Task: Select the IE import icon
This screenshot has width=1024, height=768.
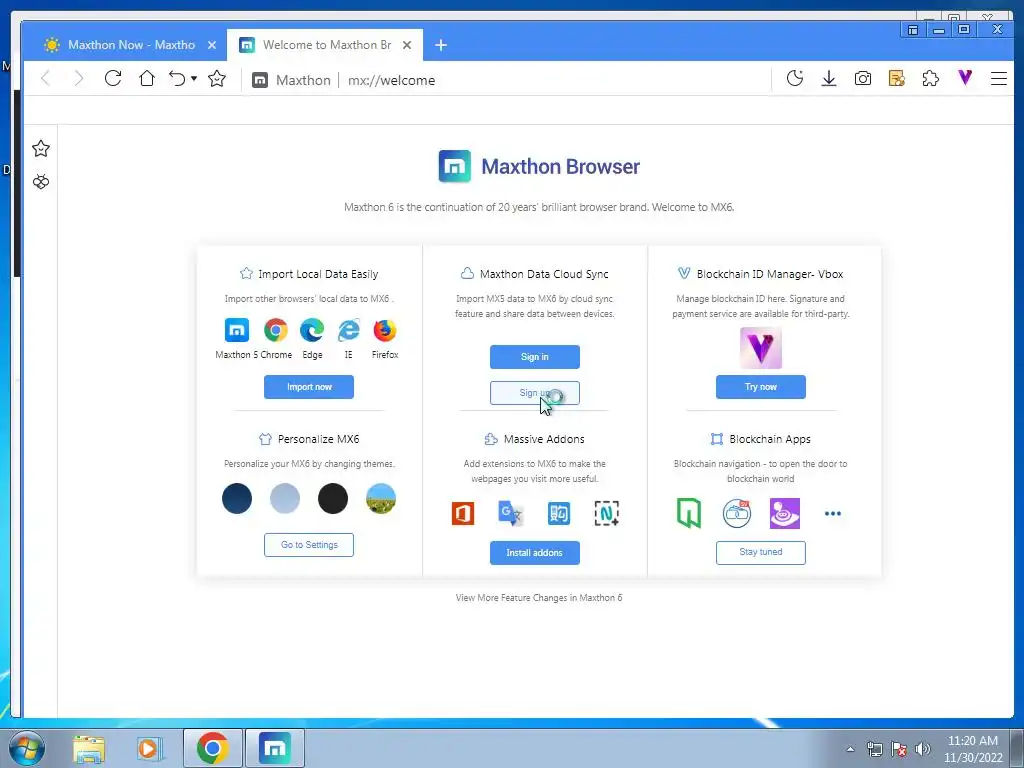Action: click(x=349, y=330)
